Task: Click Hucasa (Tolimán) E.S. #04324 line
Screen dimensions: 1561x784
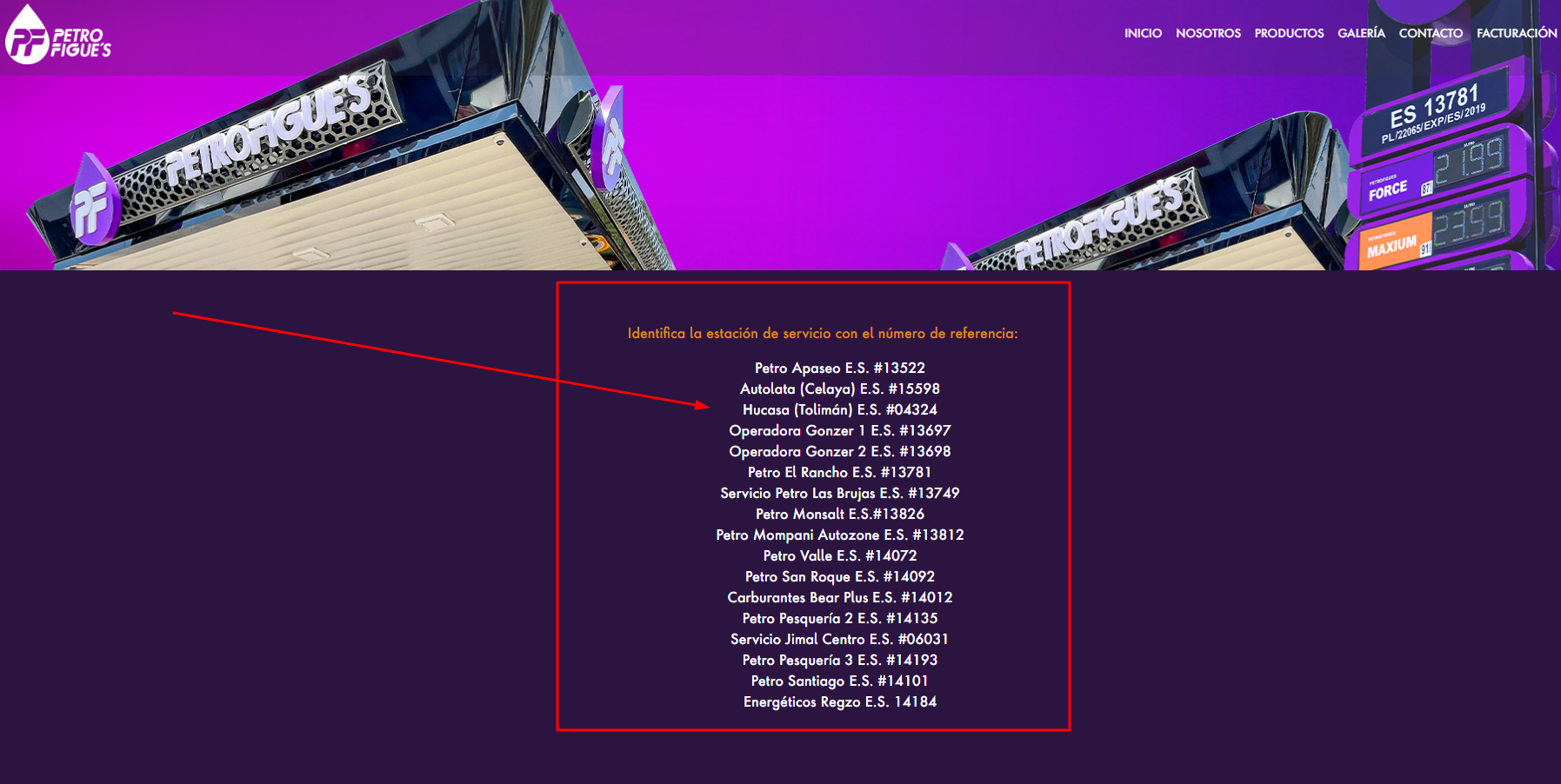Action: tap(839, 409)
